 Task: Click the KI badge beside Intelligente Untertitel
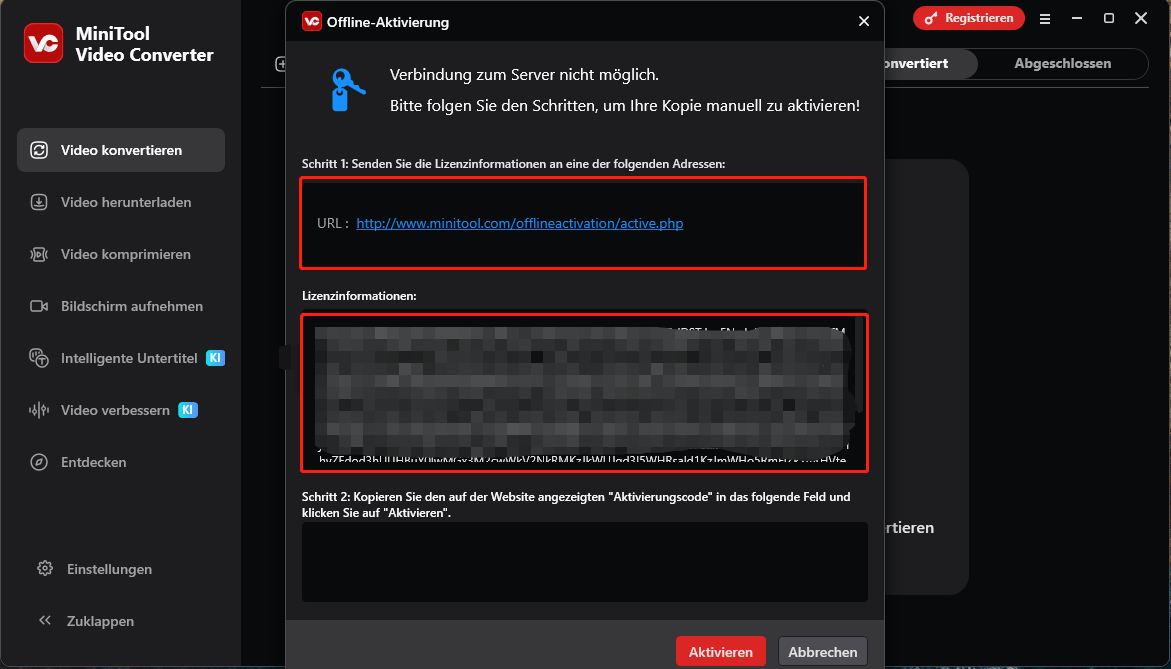point(215,358)
